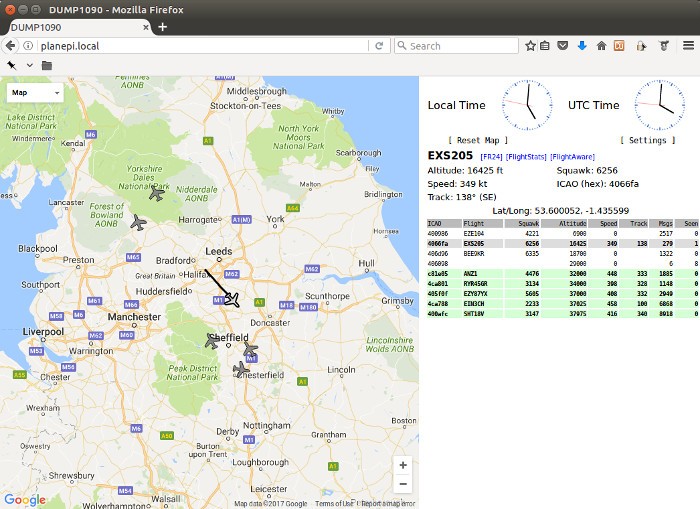Focus the address bar with planepi.local

(x=201, y=46)
